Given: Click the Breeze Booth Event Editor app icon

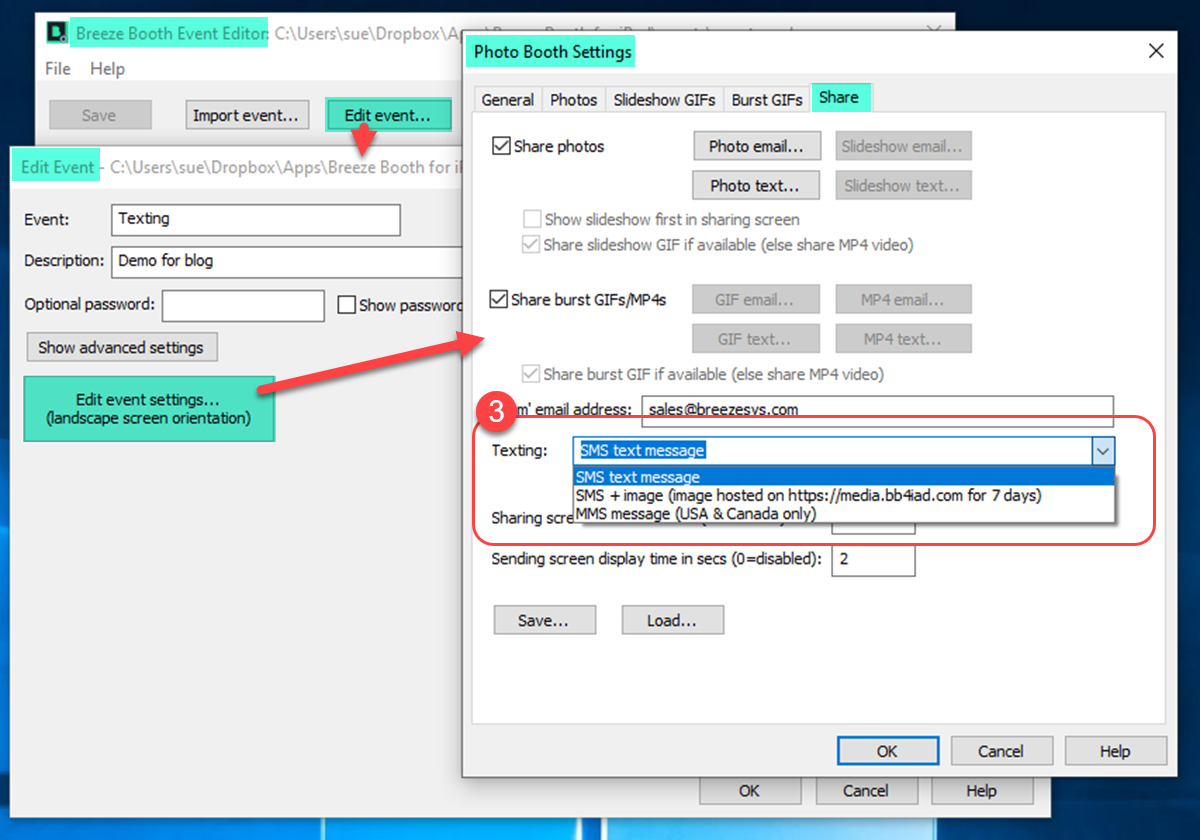Looking at the screenshot, I should pyautogui.click(x=58, y=33).
